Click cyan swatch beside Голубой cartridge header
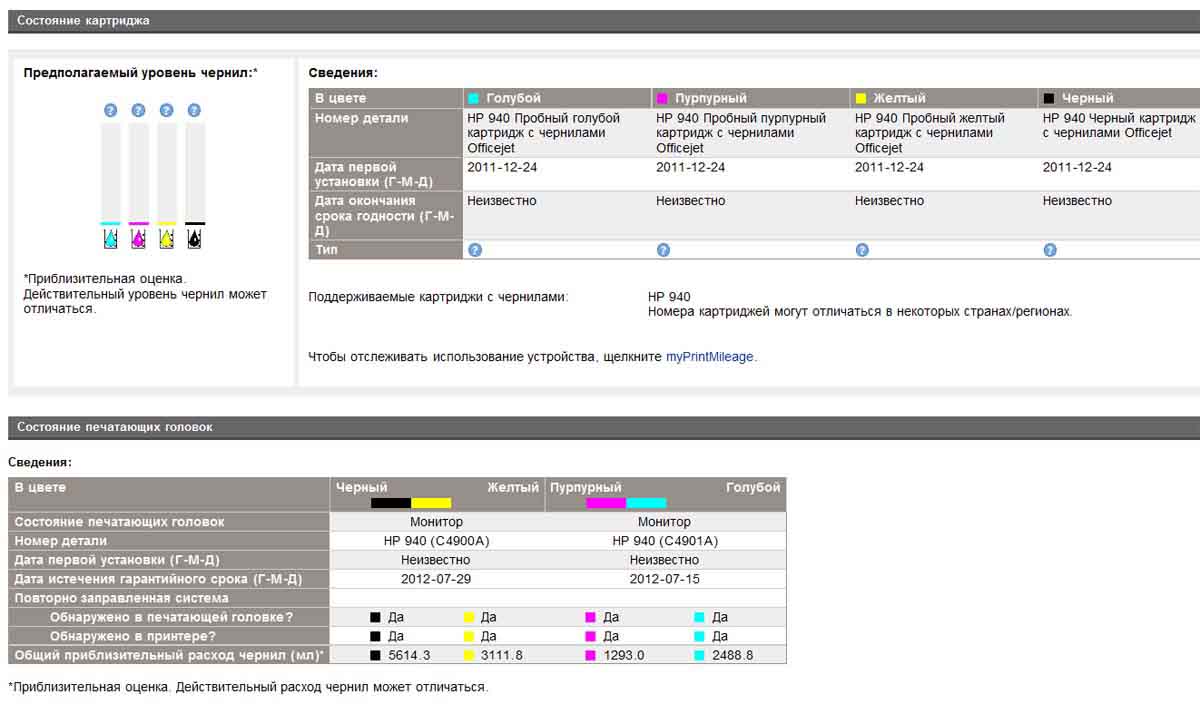Image resolution: width=1200 pixels, height=704 pixels. click(474, 99)
